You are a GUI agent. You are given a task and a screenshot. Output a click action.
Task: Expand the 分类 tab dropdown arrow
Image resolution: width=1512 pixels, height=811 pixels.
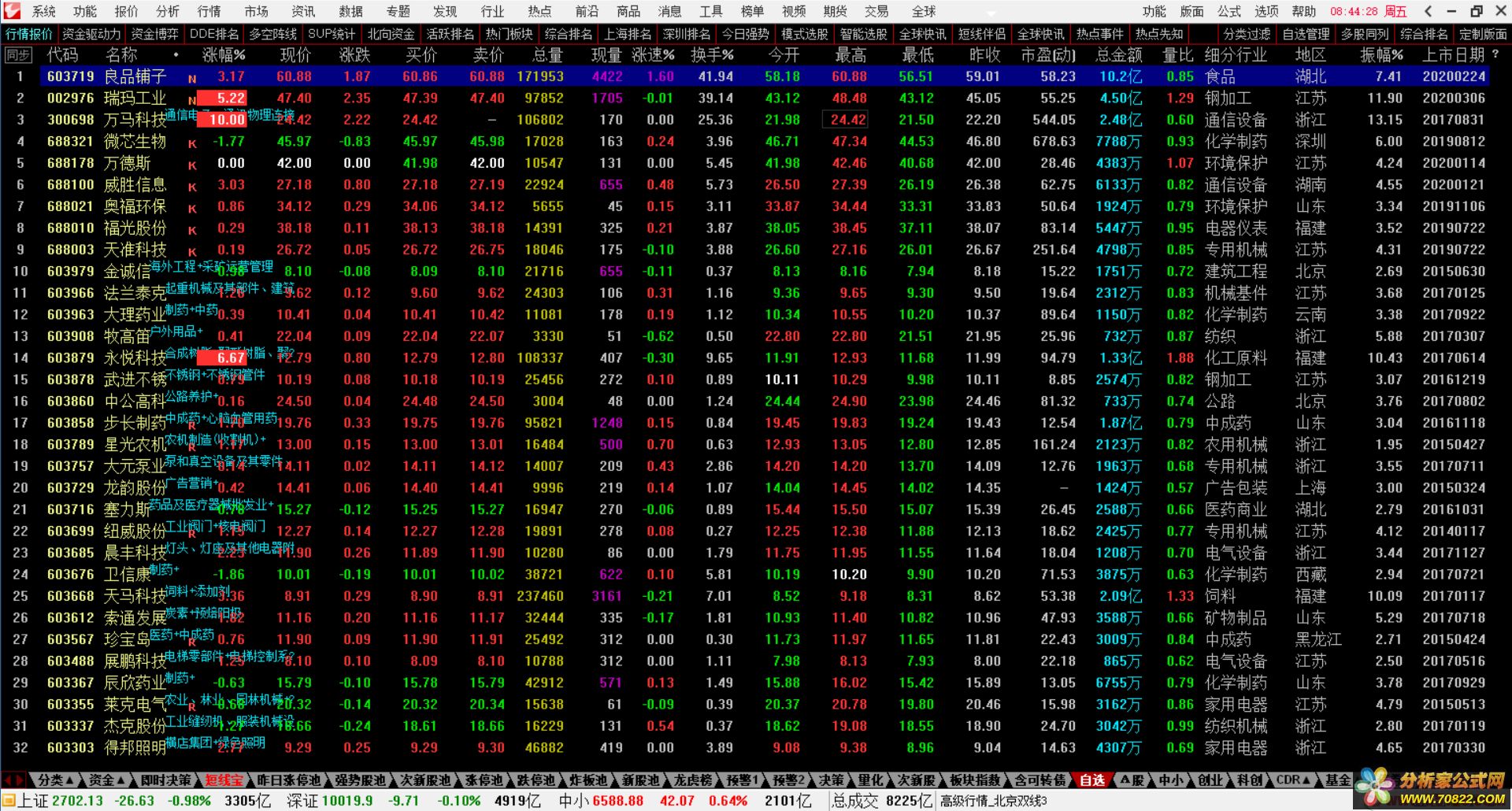tap(70, 780)
